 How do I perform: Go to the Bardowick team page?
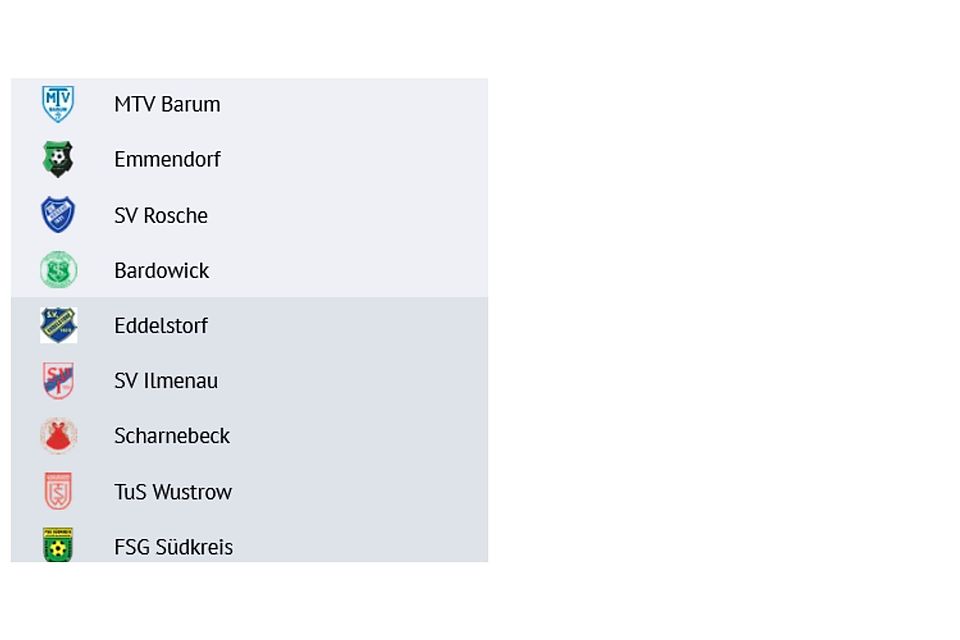click(x=161, y=270)
